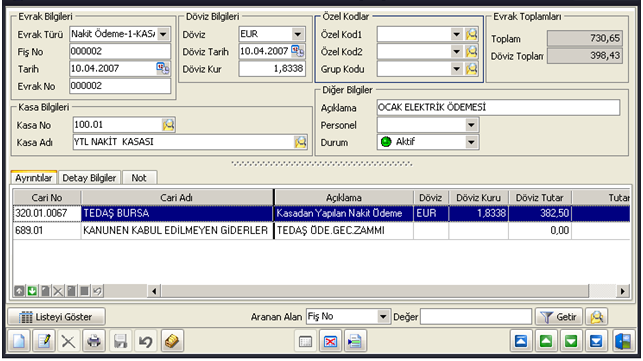The image size is (643, 361).
Task: Click the undo arrow icon in bottom toolbar
Action: click(146, 341)
